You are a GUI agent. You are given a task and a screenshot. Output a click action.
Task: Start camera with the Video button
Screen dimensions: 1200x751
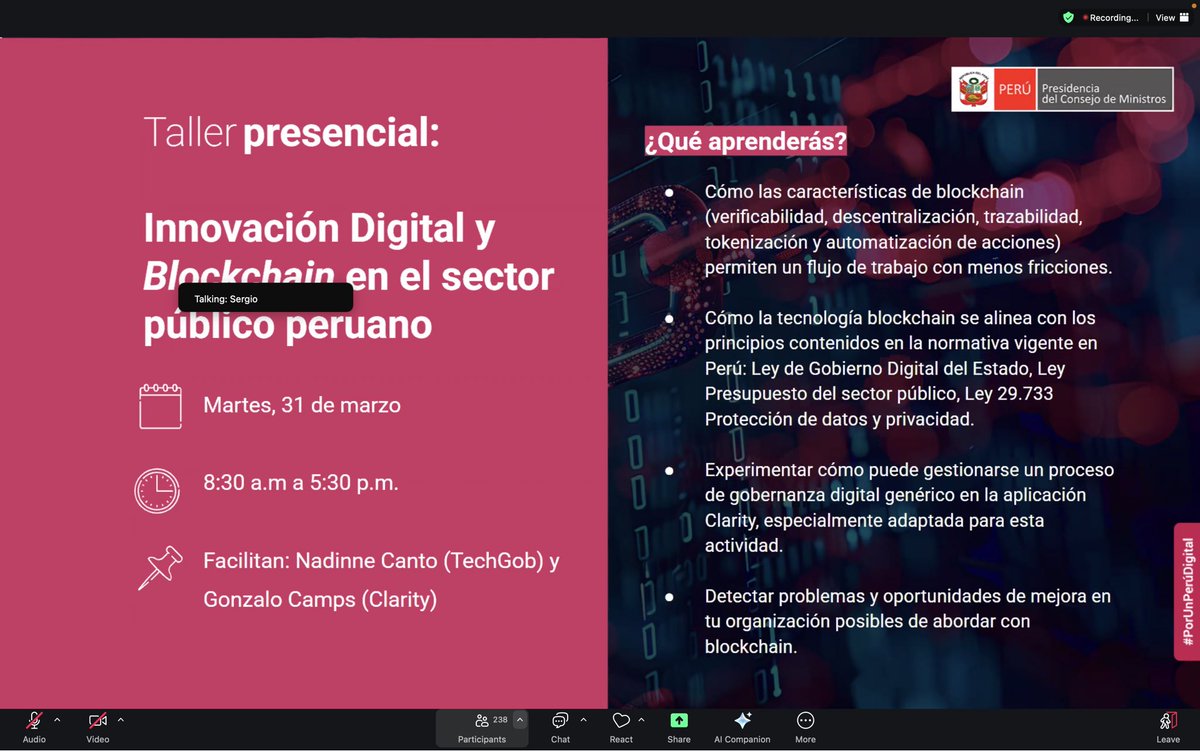(x=97, y=727)
